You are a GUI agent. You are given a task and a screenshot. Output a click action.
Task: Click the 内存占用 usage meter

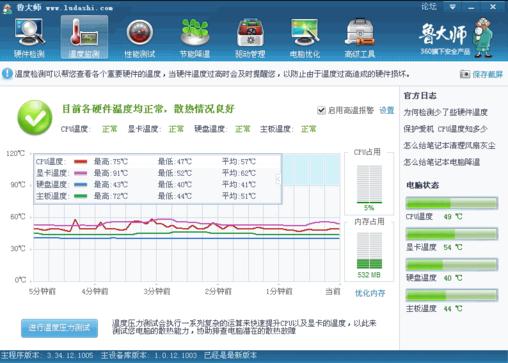tap(369, 251)
